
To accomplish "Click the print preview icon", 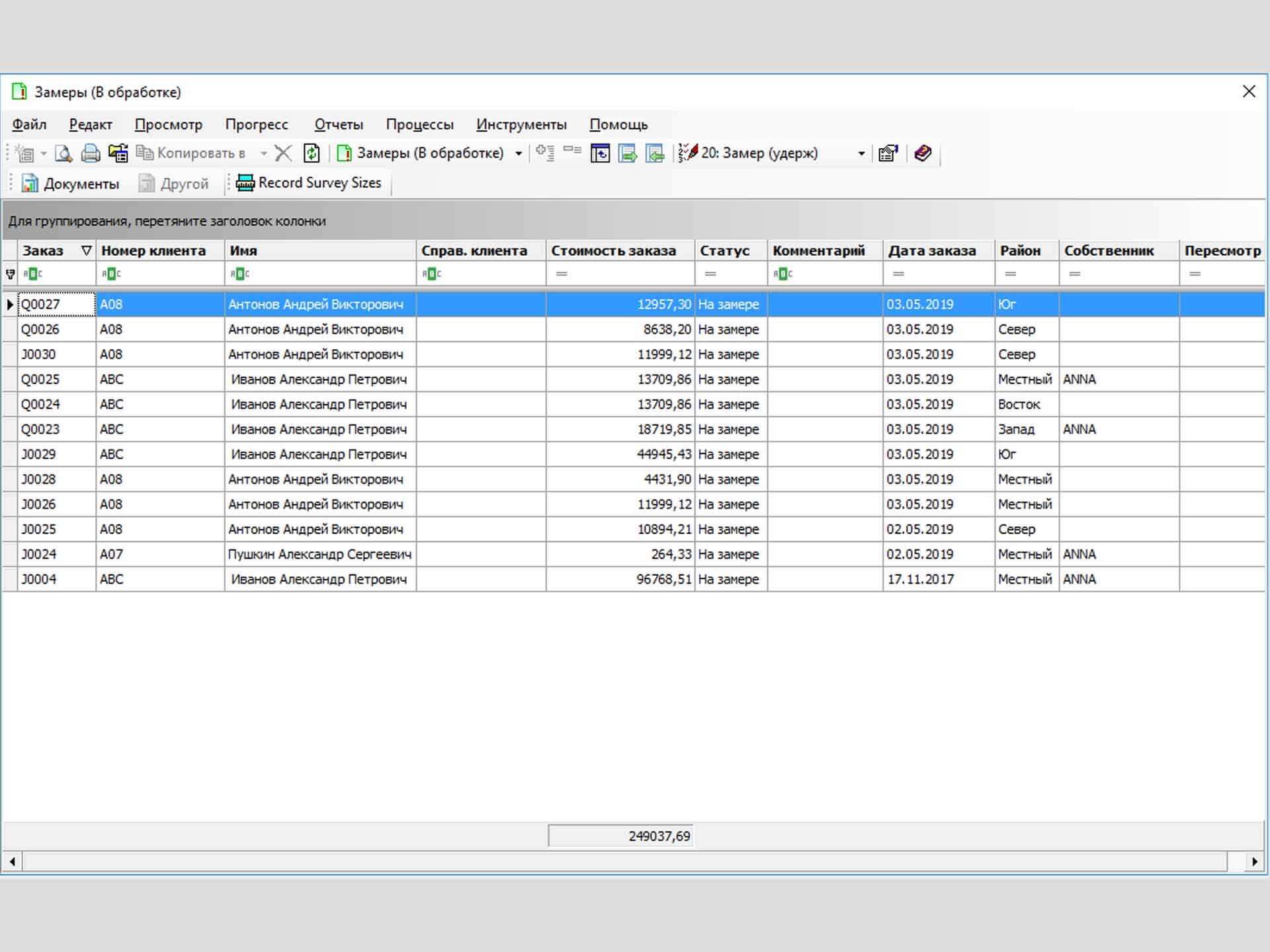I will click(63, 153).
